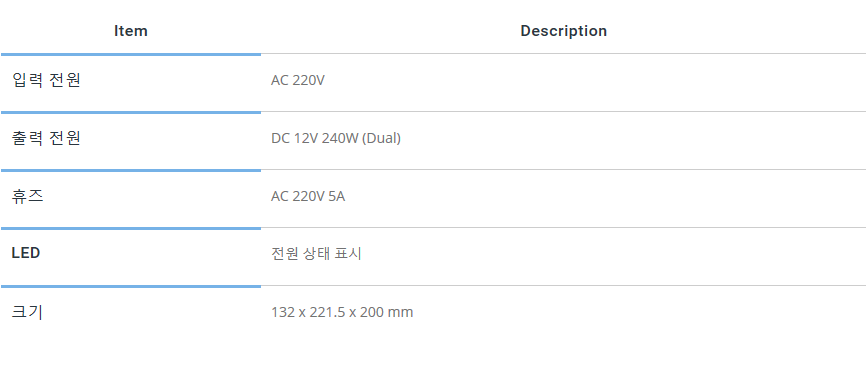Screen dimensions: 866x366
Task: Select the 출력 전원 row label
Action: tap(46, 139)
